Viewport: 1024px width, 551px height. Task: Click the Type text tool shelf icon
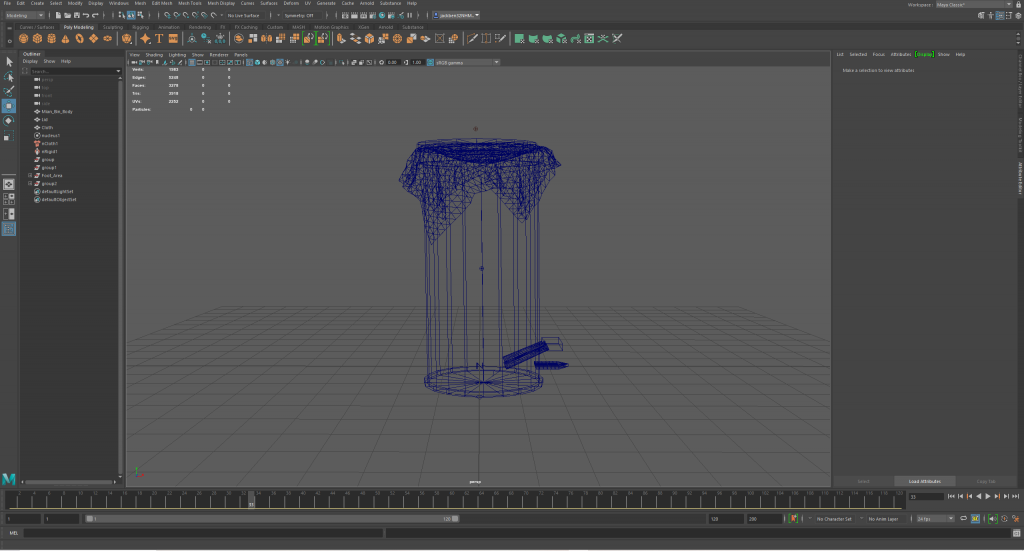point(159,39)
